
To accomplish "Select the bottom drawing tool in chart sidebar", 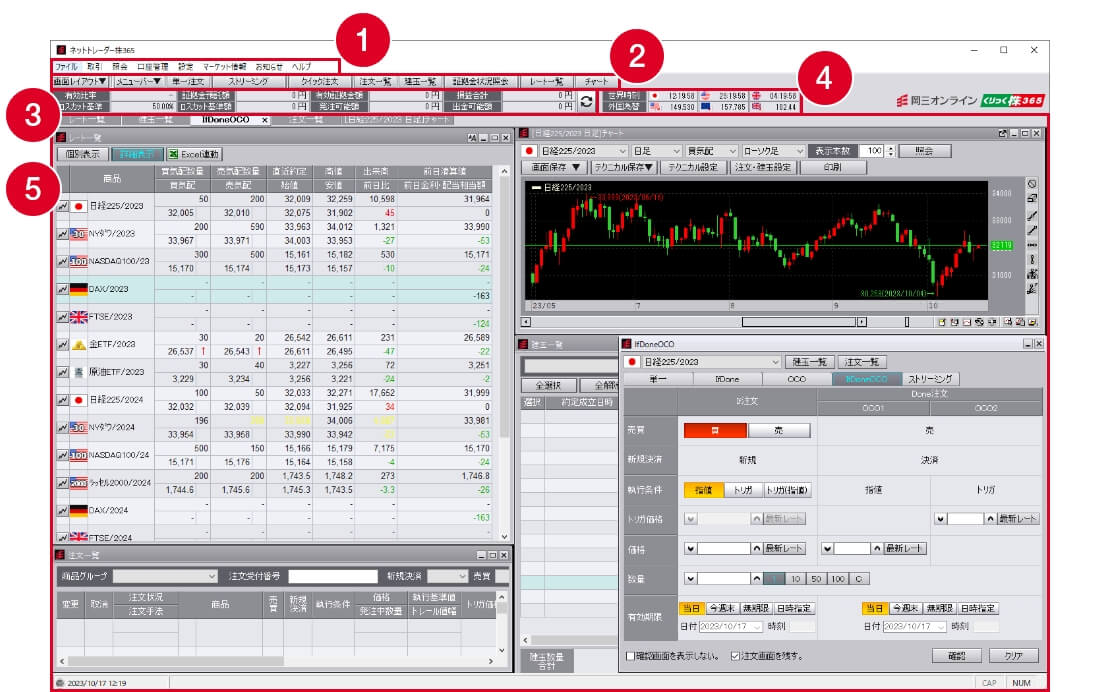I will [1032, 288].
